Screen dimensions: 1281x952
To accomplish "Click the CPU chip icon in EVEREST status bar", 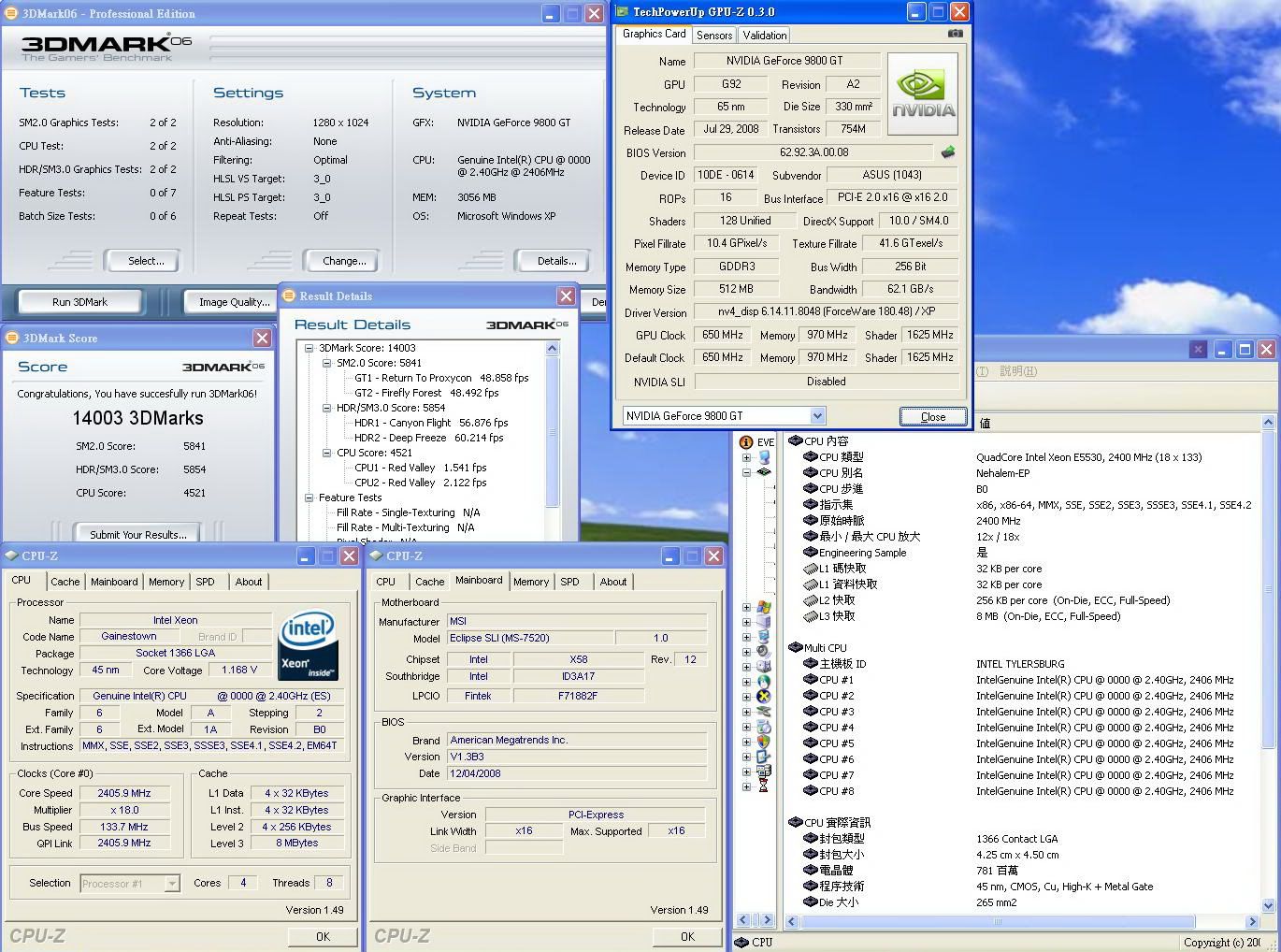I will coord(741,942).
